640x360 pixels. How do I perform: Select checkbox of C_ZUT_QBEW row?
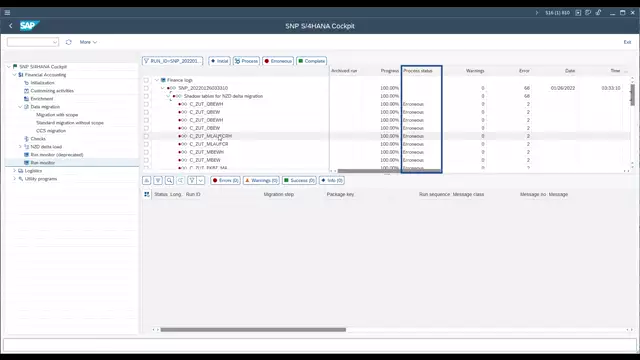pos(146,112)
